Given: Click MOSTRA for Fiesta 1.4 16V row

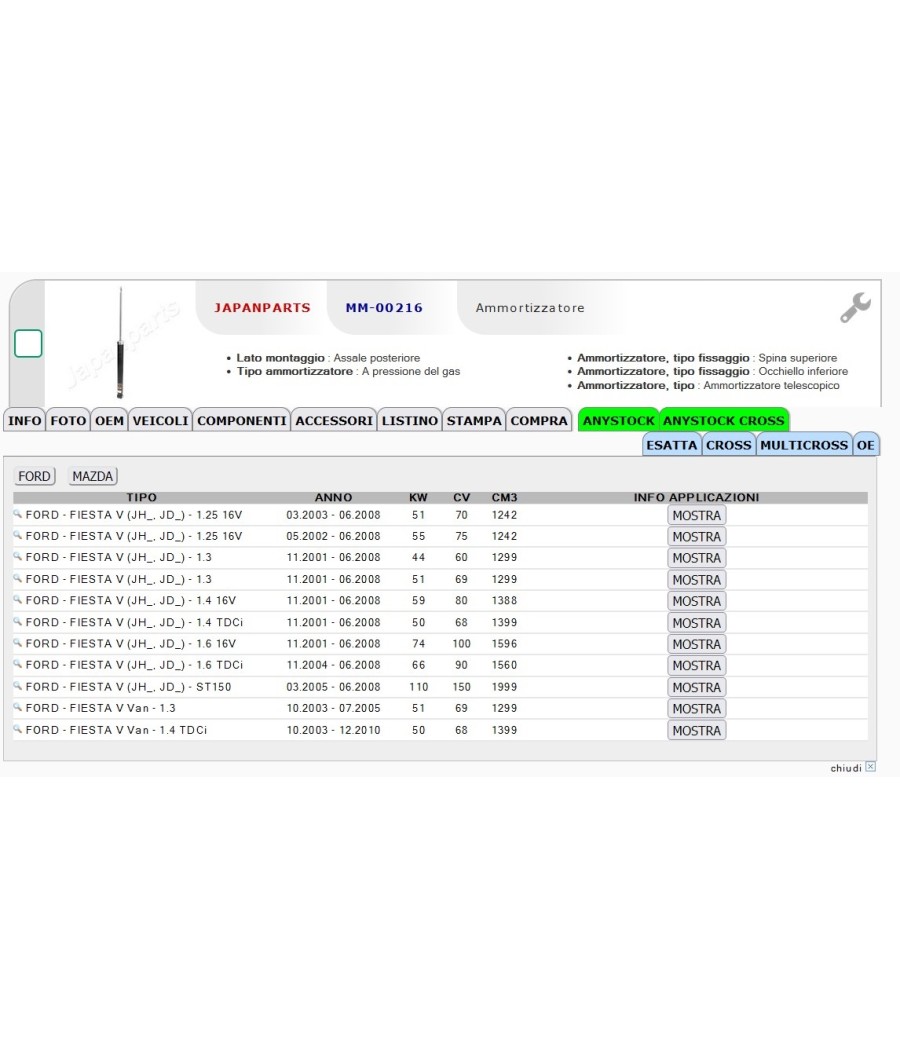Looking at the screenshot, I should [696, 601].
